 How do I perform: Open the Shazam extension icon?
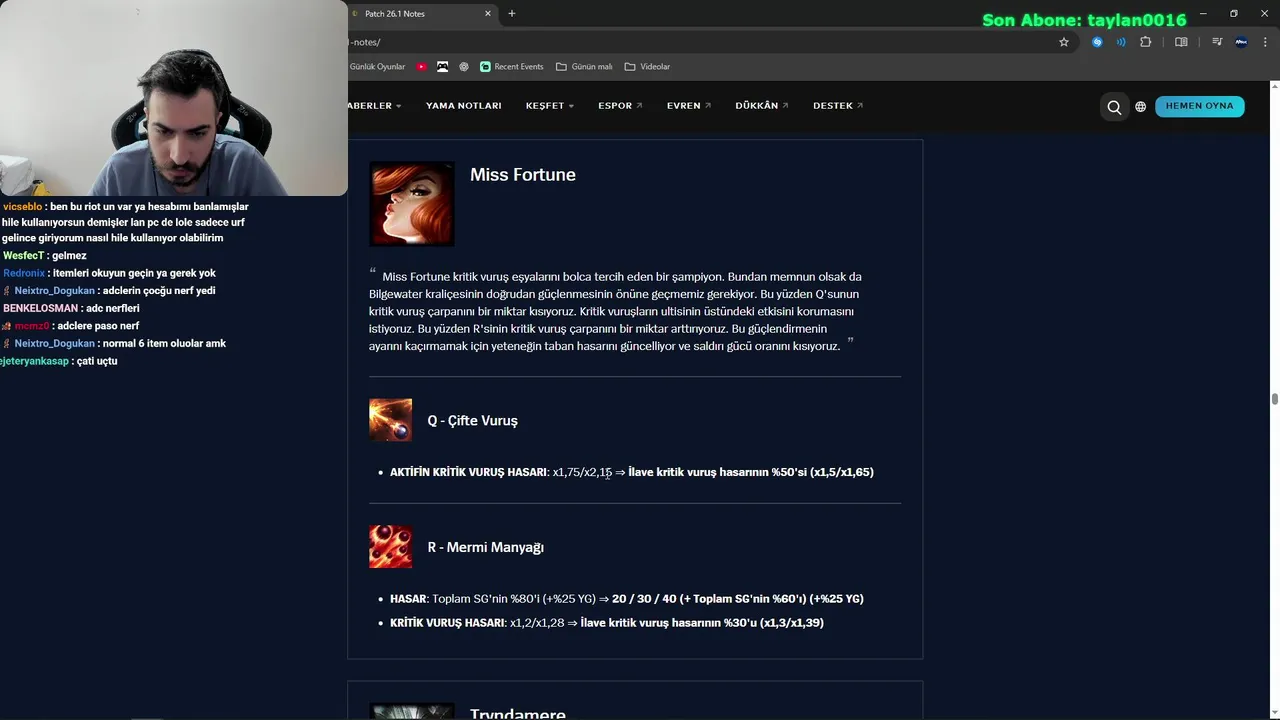pyautogui.click(x=1097, y=42)
